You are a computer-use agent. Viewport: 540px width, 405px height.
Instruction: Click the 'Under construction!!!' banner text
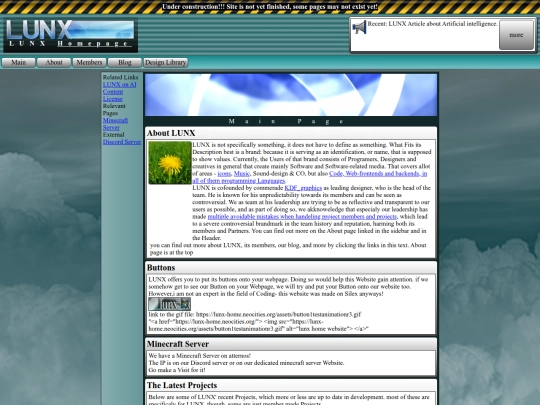(x=270, y=7)
